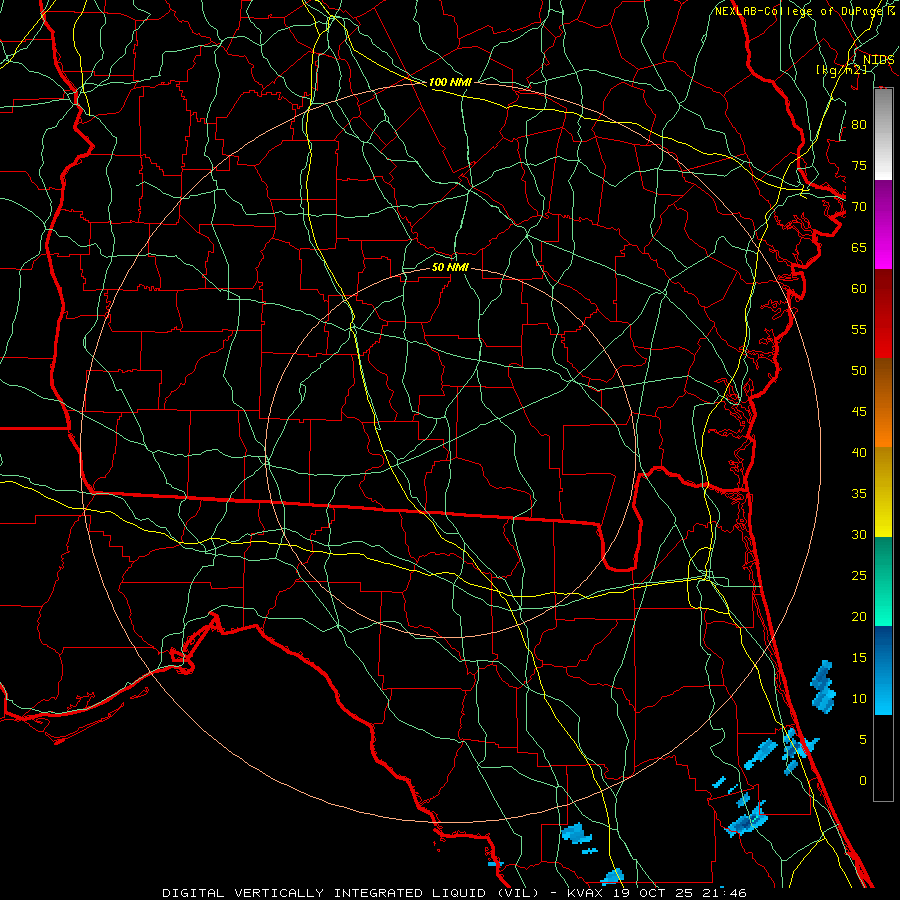Click the 15 value on the color scale

tap(859, 658)
